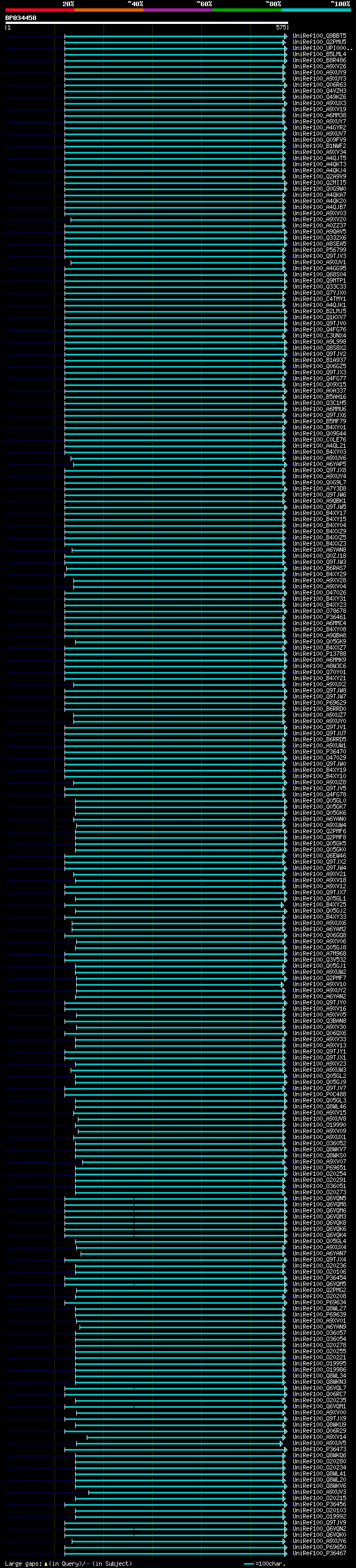Image resolution: width=356 pixels, height=1568 pixels.
Task: Open hit UniRef100_Q2PMF7
Action: (319, 978)
